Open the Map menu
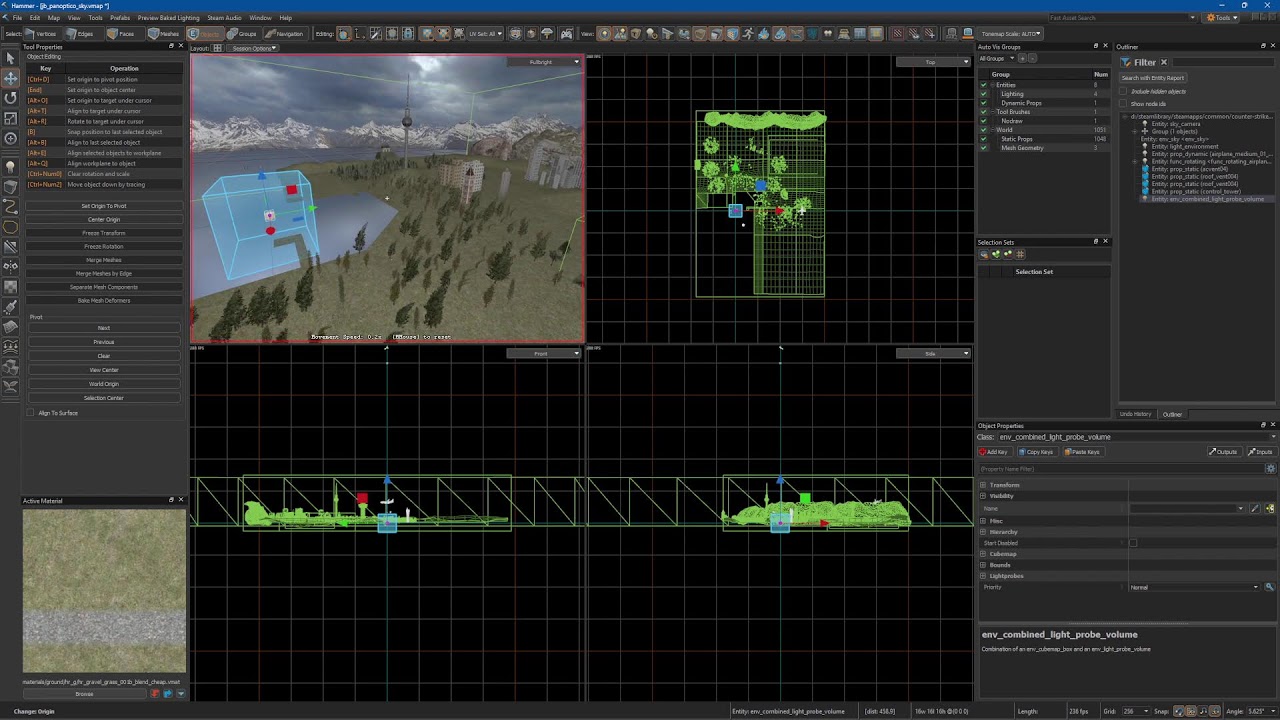This screenshot has width=1280, height=720. point(53,18)
